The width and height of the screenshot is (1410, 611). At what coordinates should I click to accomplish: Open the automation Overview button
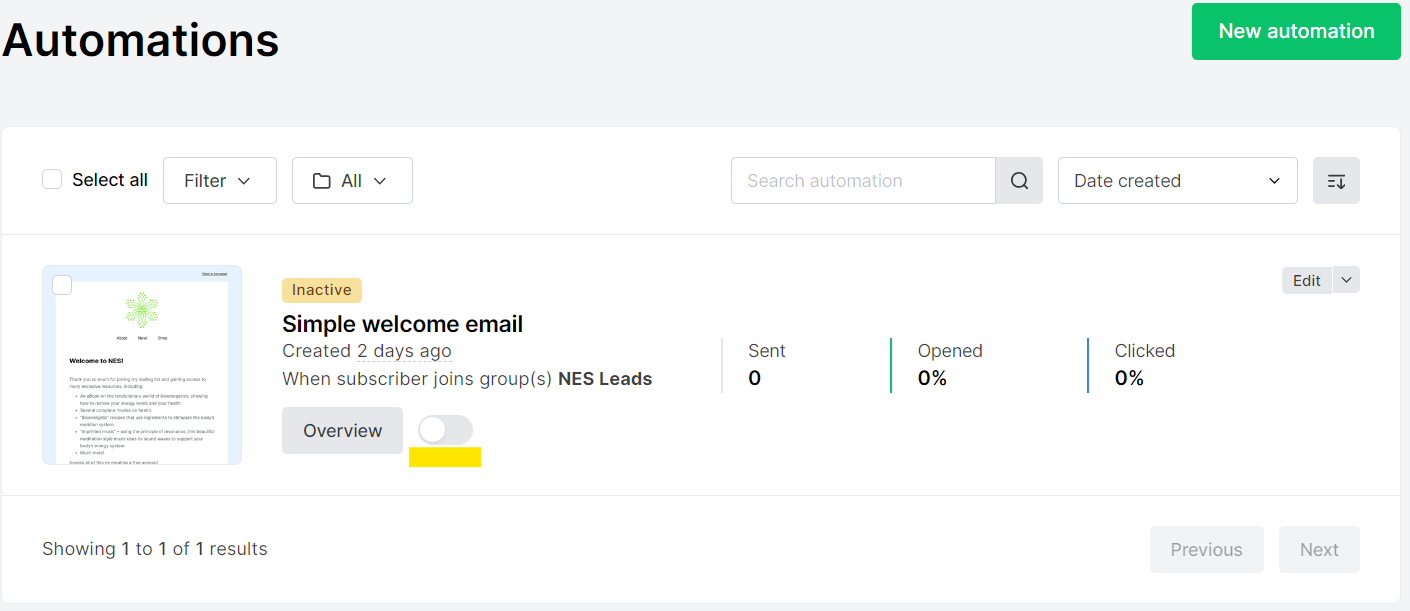pos(342,430)
